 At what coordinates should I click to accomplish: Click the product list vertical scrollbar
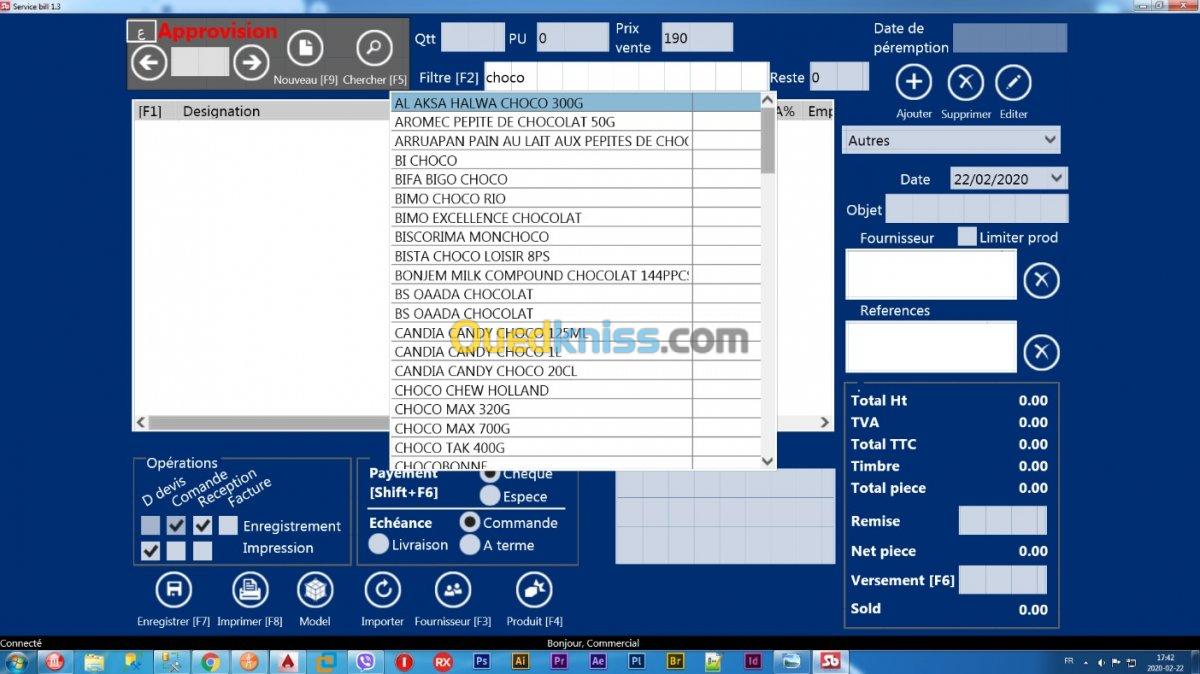click(x=768, y=280)
